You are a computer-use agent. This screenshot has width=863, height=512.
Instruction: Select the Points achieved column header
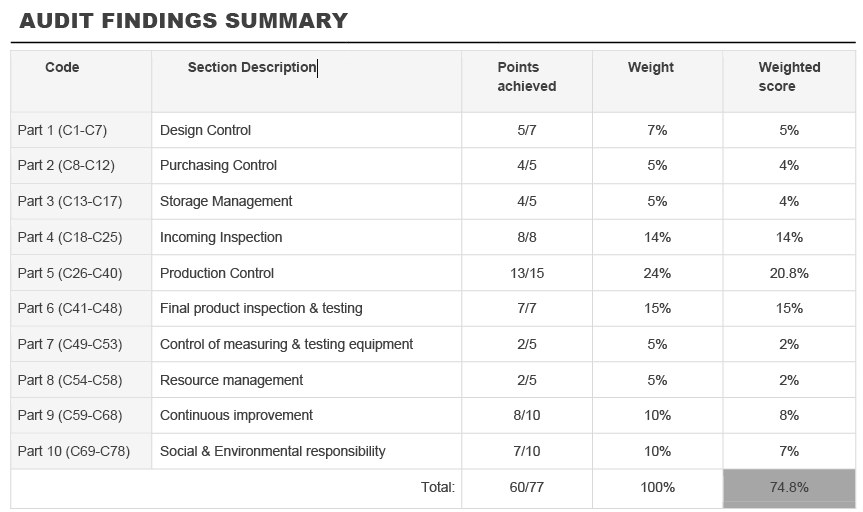(x=526, y=77)
